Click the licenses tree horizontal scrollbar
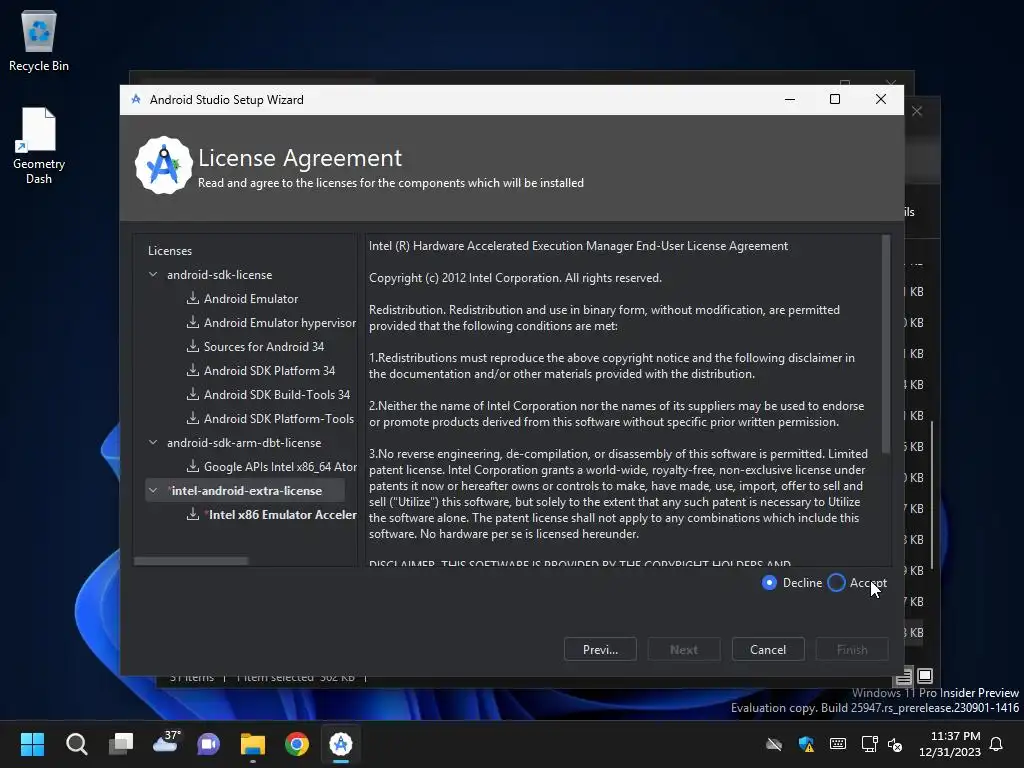Screen dimensions: 1024x768 coord(191,561)
